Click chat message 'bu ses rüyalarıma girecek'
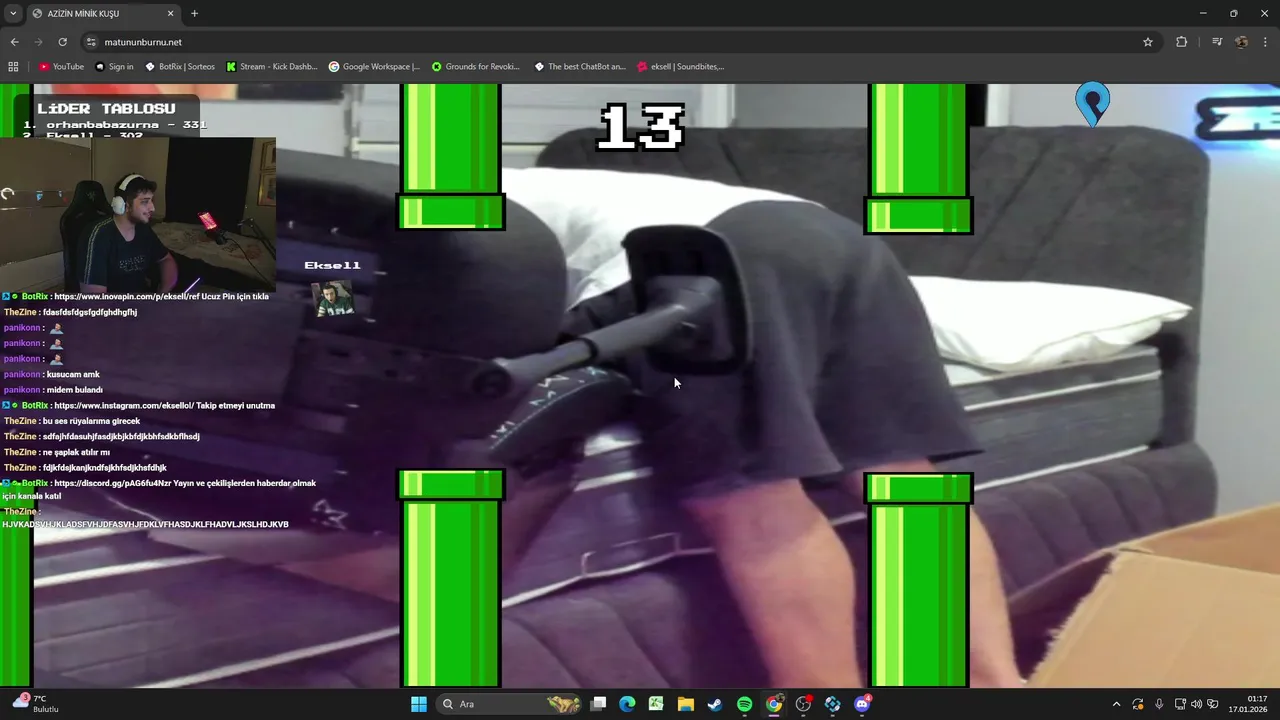The image size is (1280, 720). click(91, 421)
